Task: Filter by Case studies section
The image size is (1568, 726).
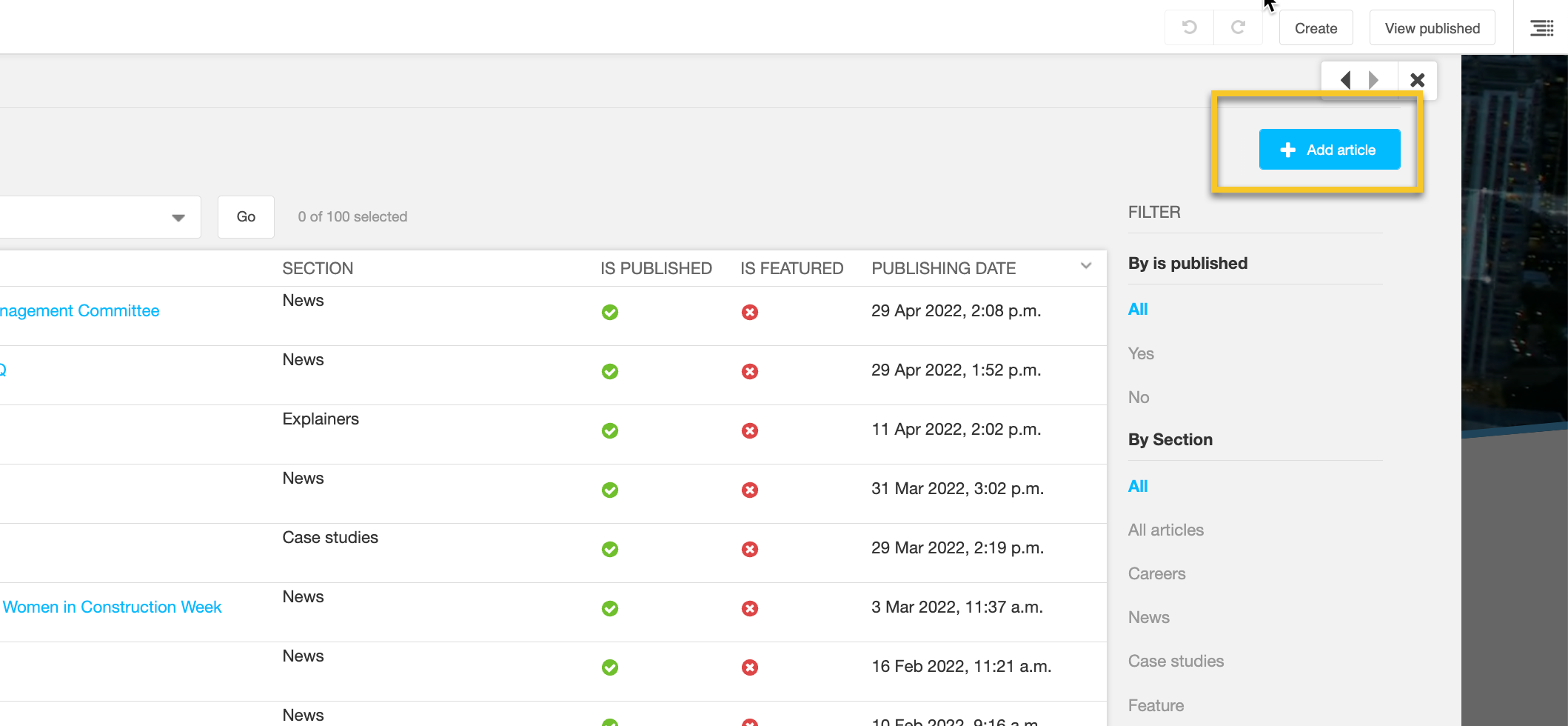Action: (x=1176, y=661)
